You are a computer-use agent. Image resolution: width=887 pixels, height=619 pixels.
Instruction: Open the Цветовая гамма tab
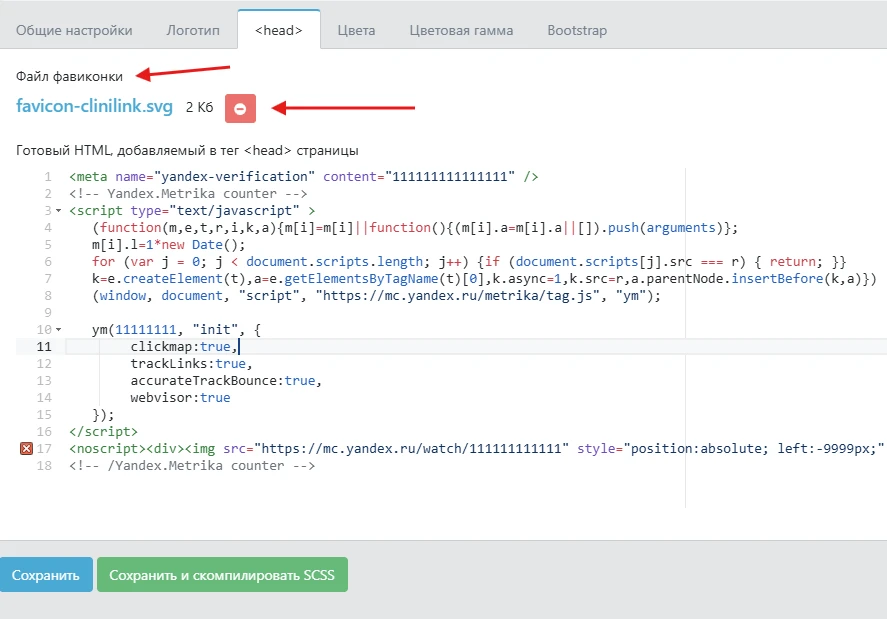pyautogui.click(x=461, y=30)
